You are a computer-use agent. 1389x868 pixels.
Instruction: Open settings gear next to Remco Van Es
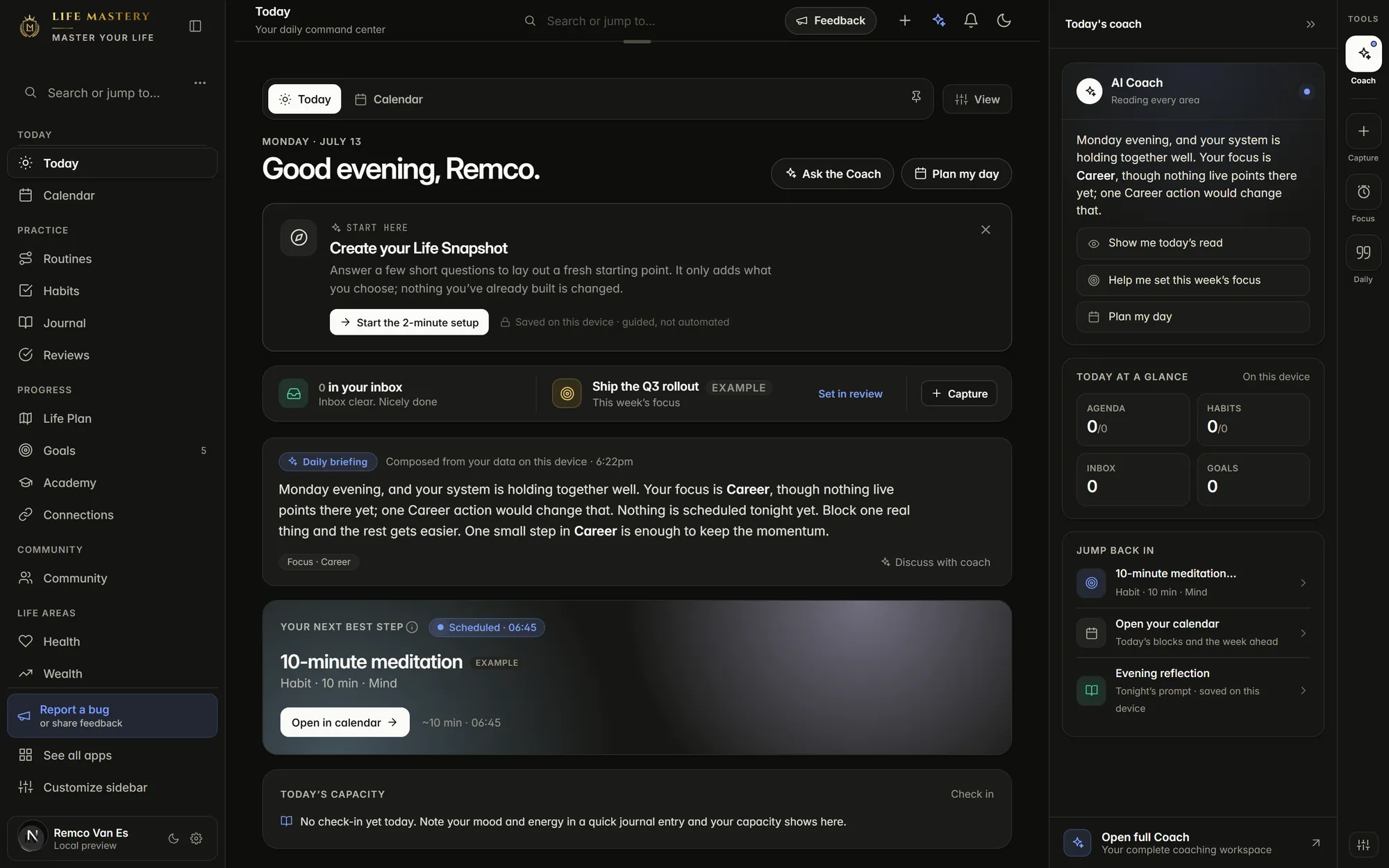[x=197, y=838]
